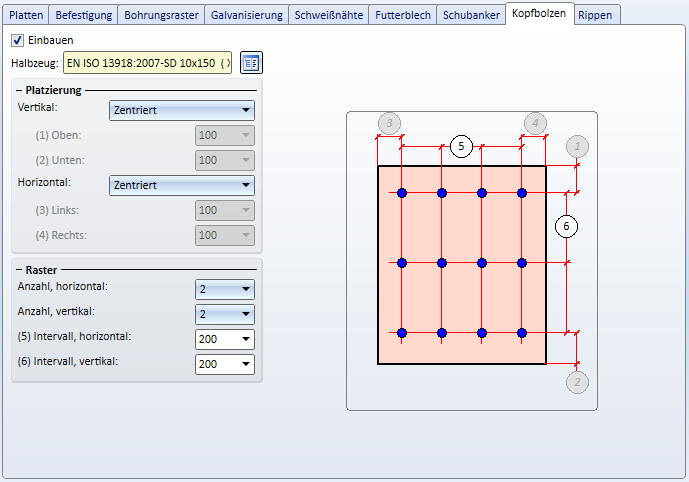This screenshot has height=482, width=689.
Task: Open the Horizontal placement dropdown
Action: 181,185
